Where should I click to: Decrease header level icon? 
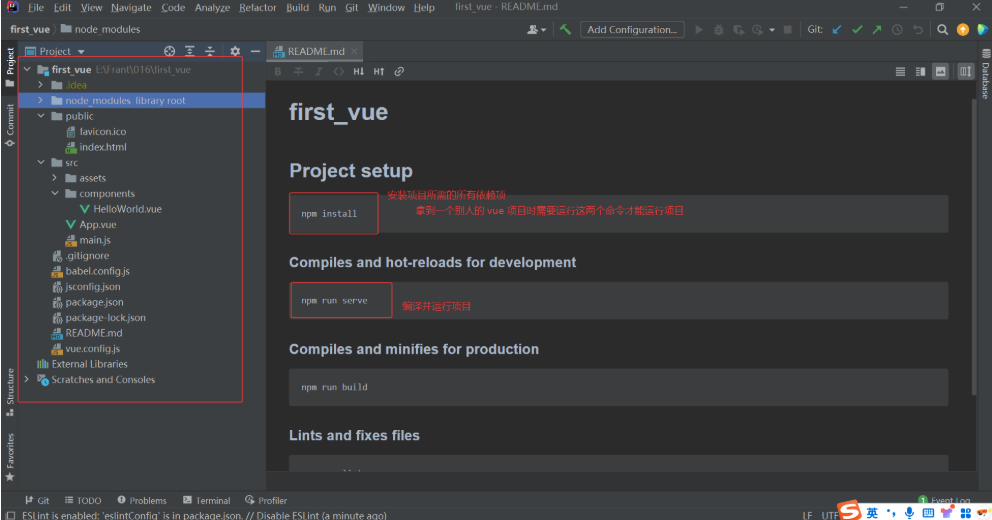tap(359, 71)
